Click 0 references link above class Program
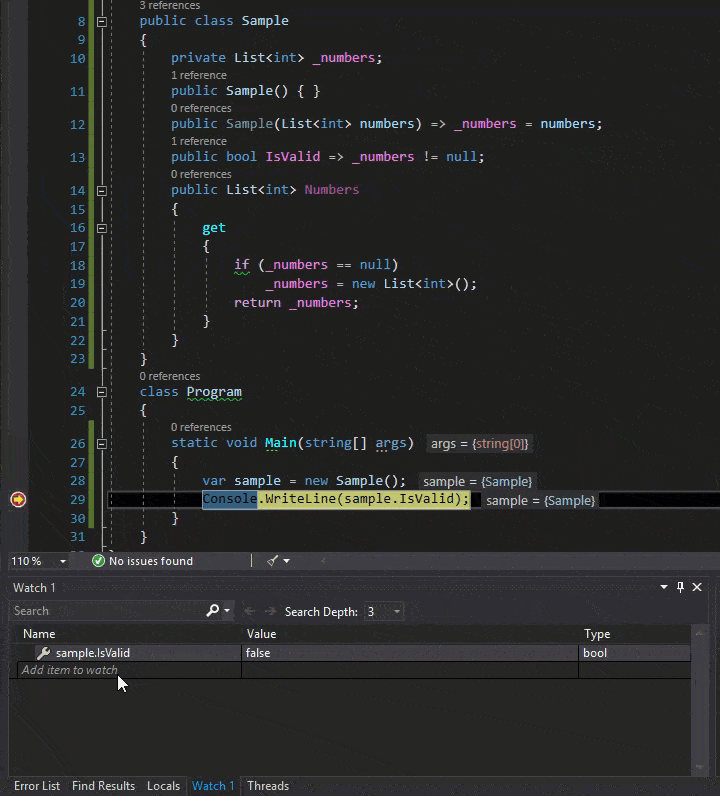The image size is (720, 796). pos(170,376)
